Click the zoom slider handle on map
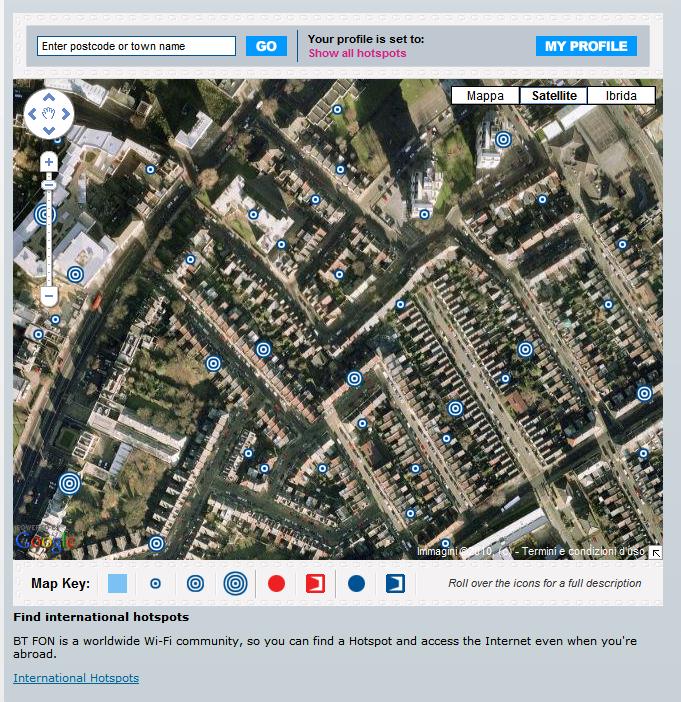The width and height of the screenshot is (681, 702). tap(49, 185)
